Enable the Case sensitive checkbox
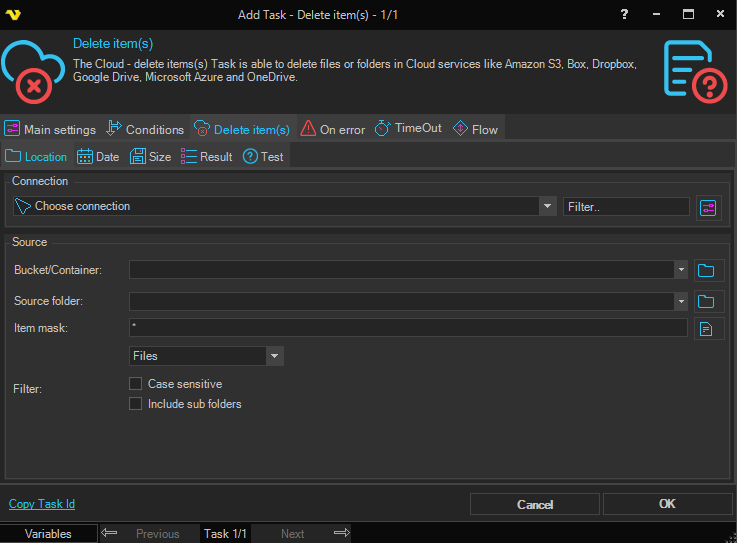Screen dimensions: 737x543 pos(136,384)
